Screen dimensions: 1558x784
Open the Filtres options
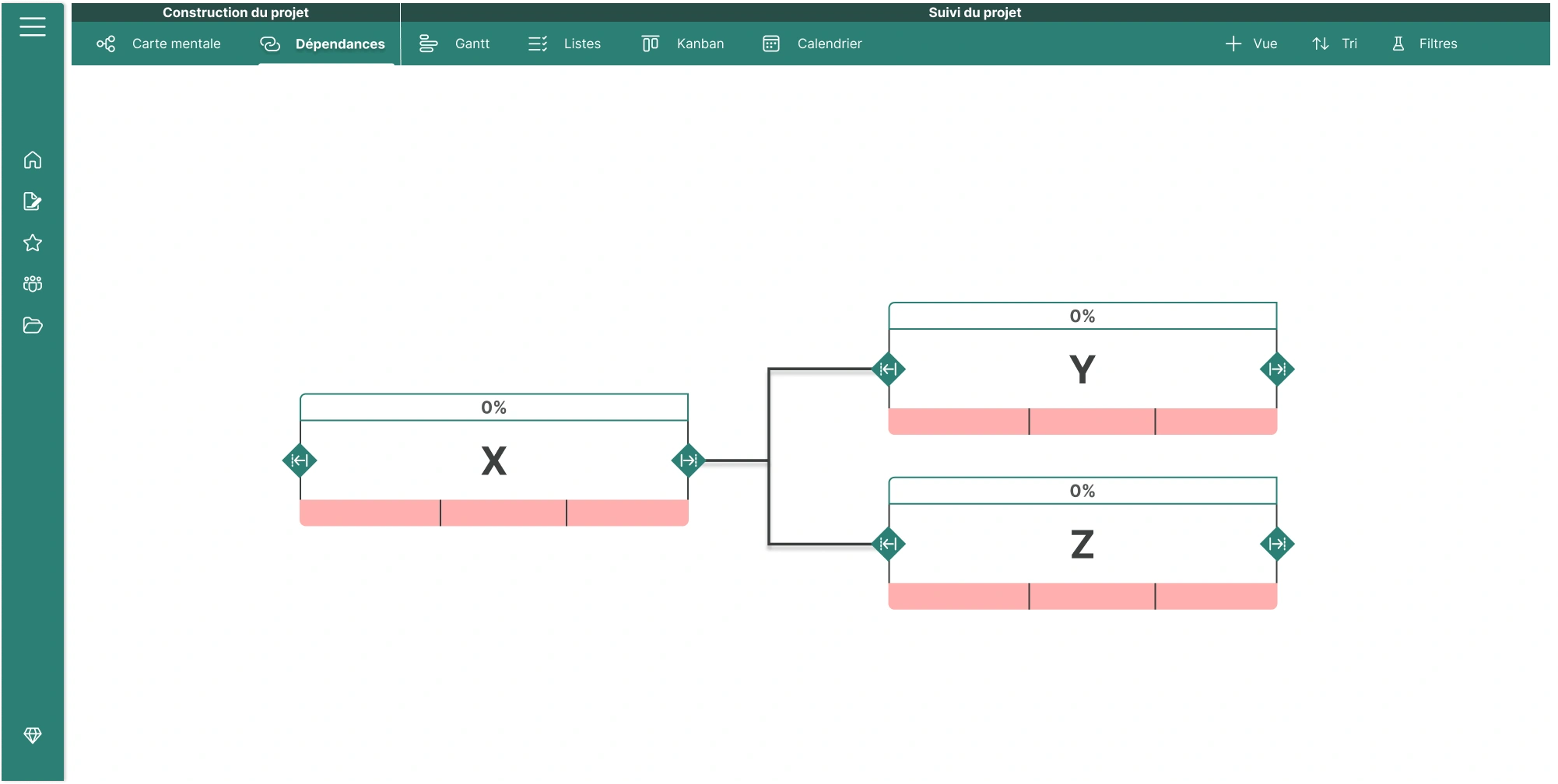tap(1425, 44)
